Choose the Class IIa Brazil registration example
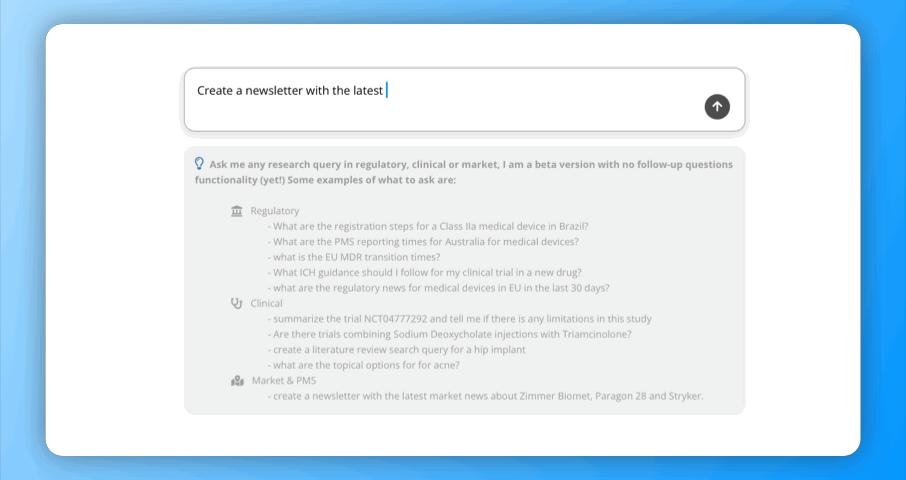The image size is (906, 480). point(428,226)
